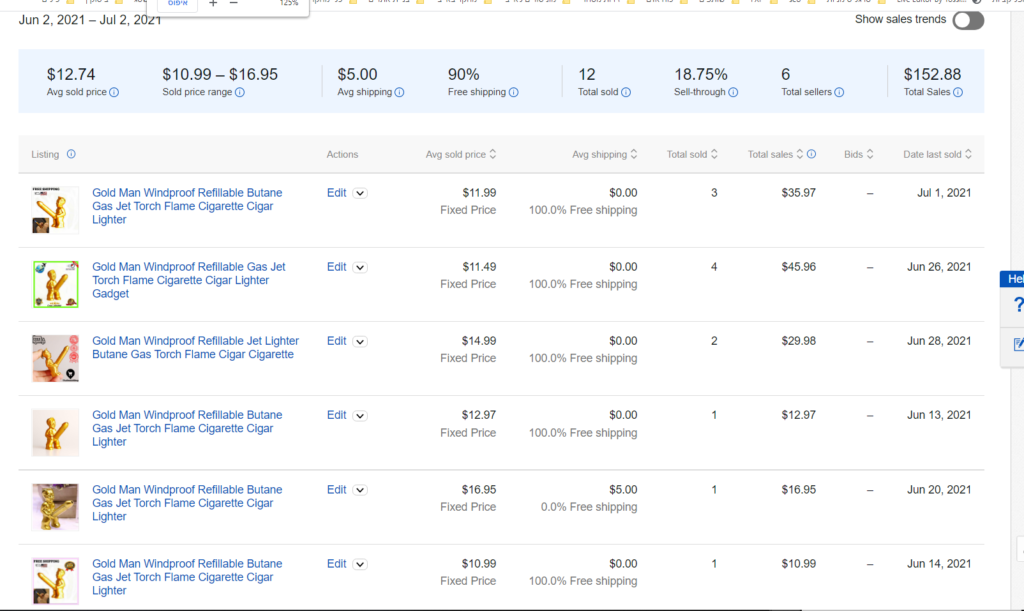The width and height of the screenshot is (1024, 611).
Task: Click info icon in Total sales column header
Action: (811, 155)
